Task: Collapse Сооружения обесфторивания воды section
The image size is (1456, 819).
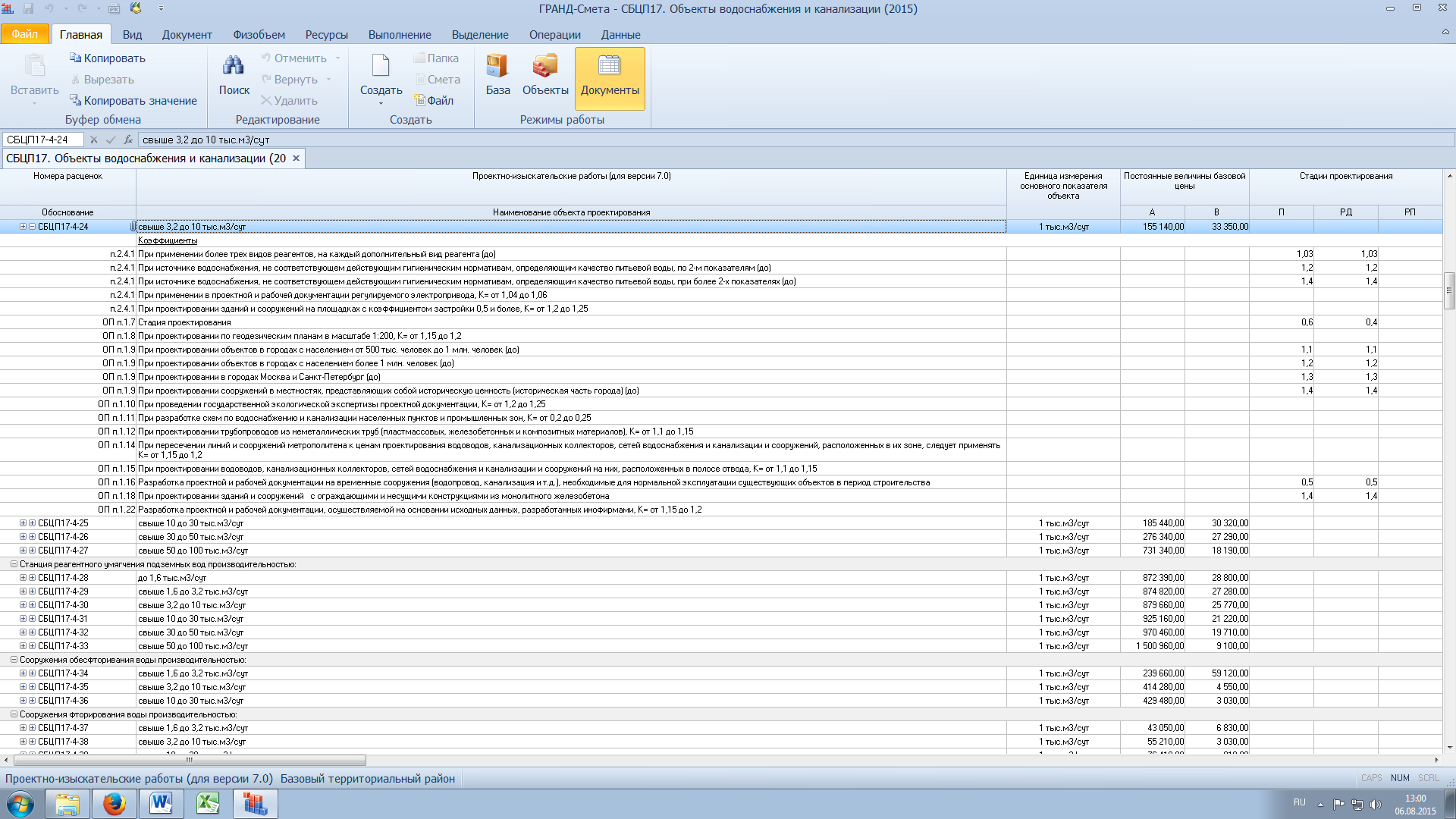Action: tap(14, 660)
